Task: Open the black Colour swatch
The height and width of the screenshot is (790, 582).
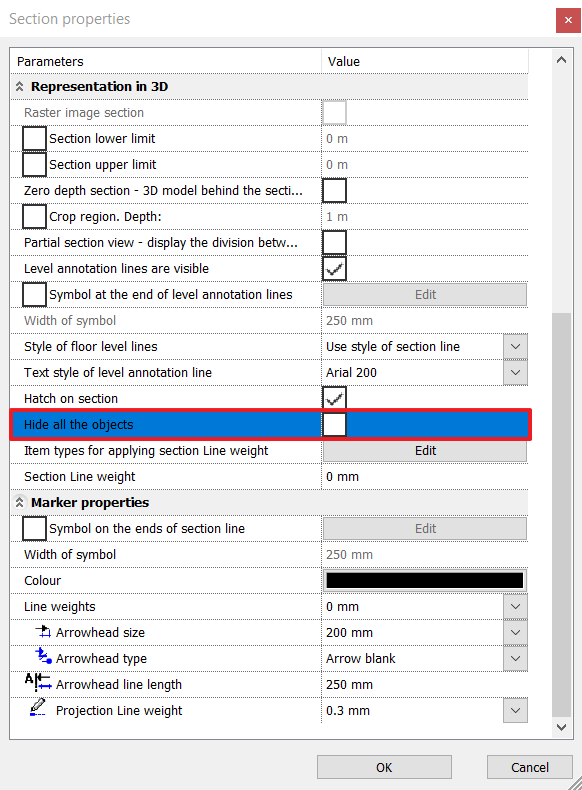Action: [425, 580]
